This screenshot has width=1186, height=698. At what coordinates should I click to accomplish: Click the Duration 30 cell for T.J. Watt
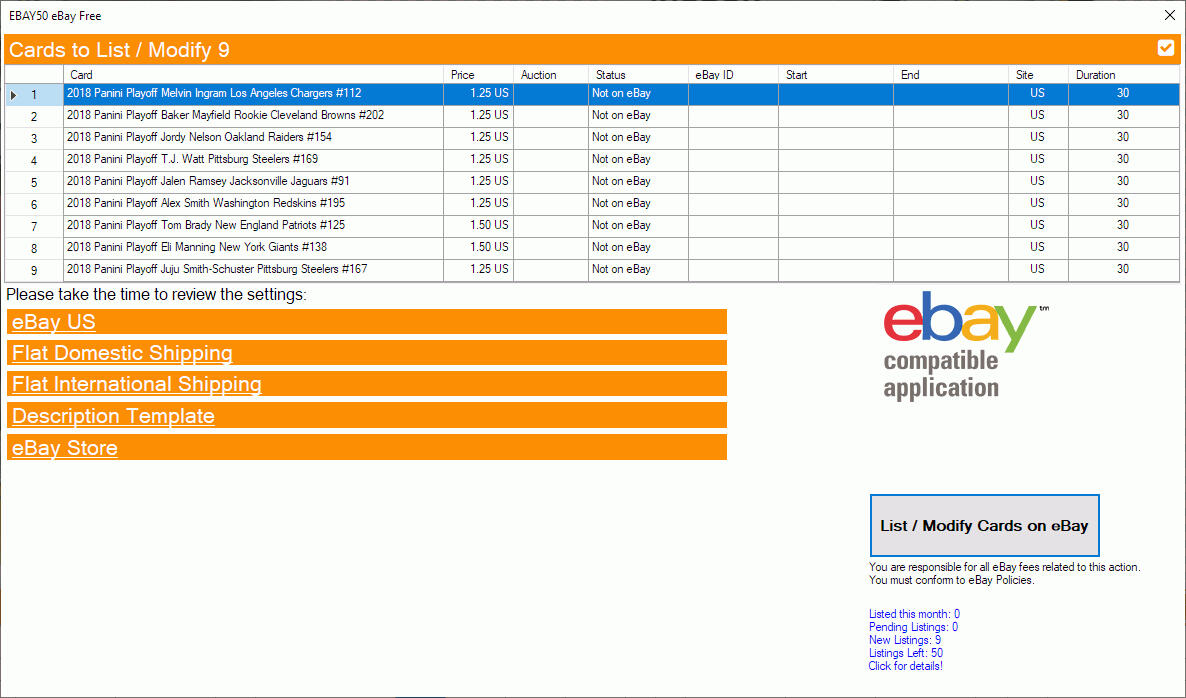(1124, 160)
